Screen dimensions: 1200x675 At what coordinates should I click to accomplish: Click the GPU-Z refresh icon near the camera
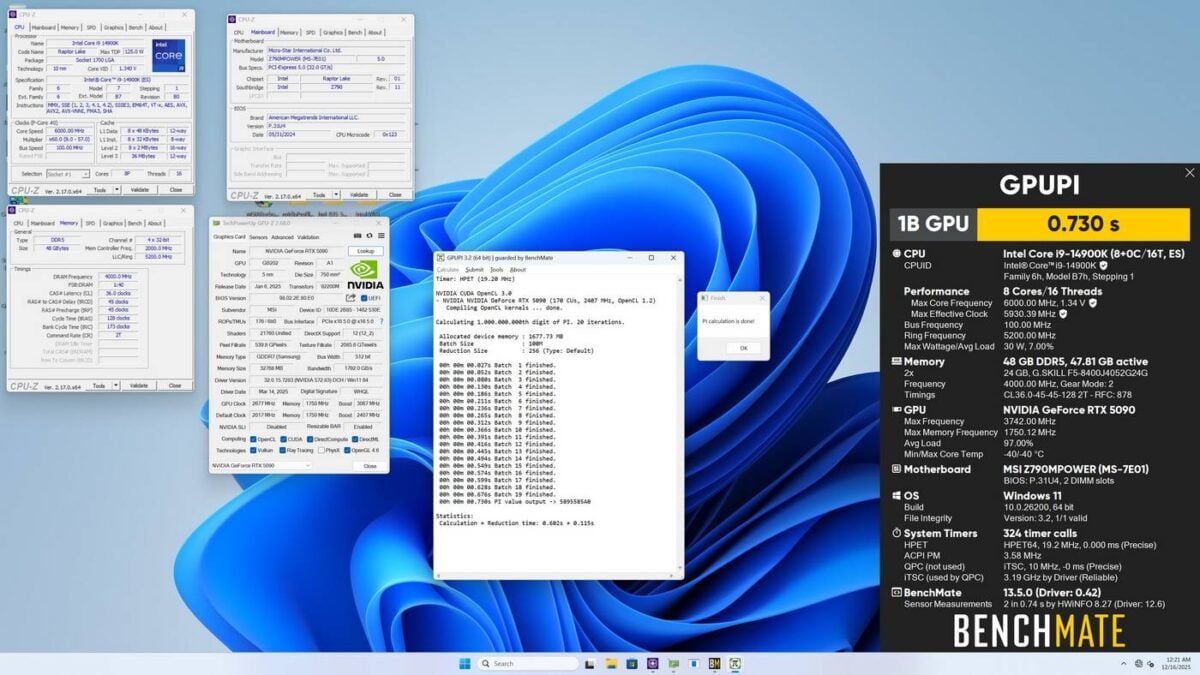click(x=369, y=234)
